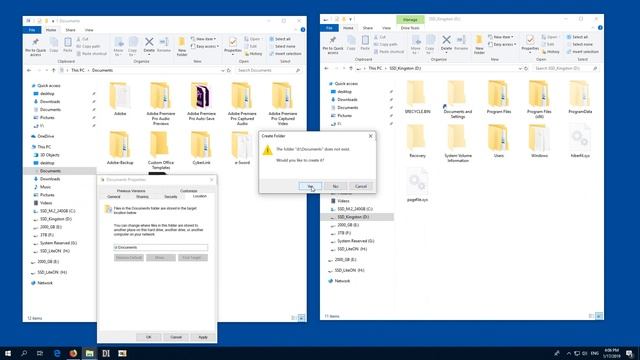Click Move to in Documents window ribbon
This screenshot has width=640, height=360.
pos(118,46)
